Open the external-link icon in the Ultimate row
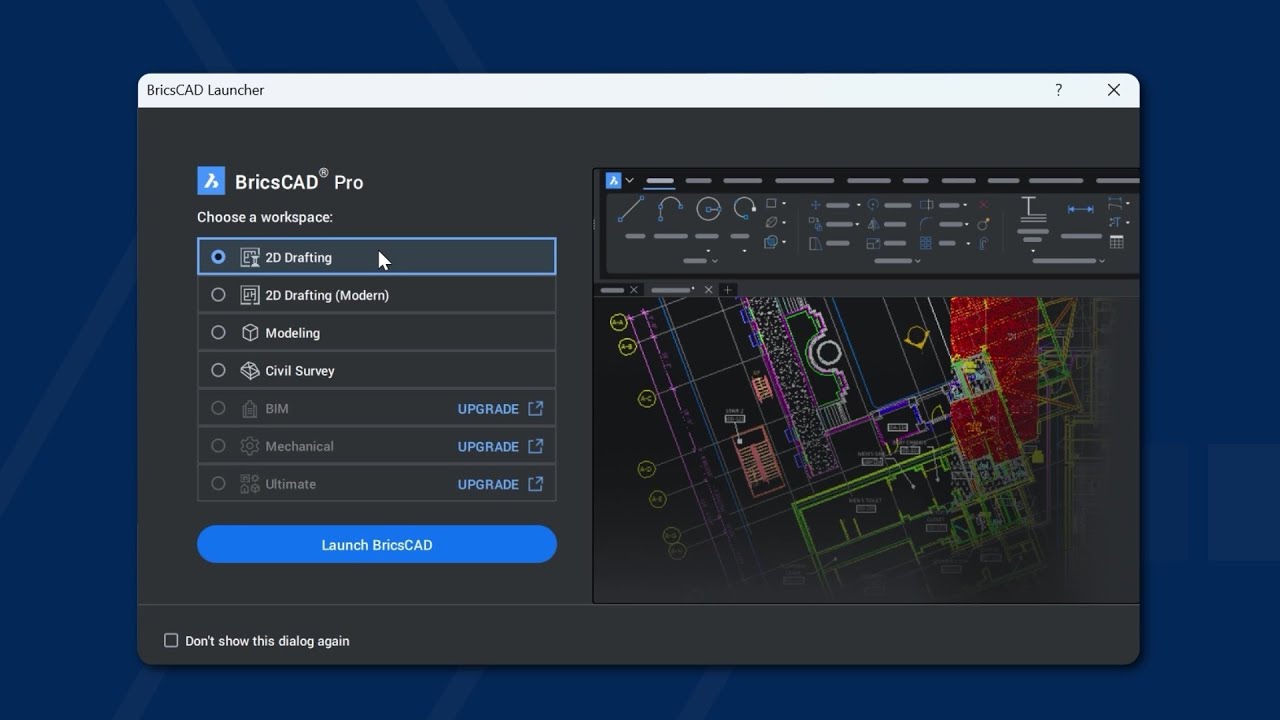This screenshot has width=1280, height=720. (536, 484)
